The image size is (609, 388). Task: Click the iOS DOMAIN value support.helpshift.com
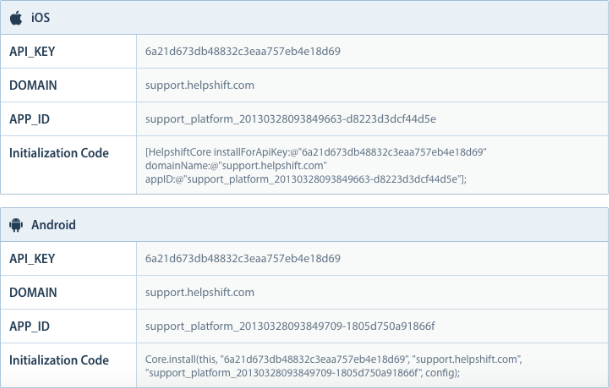tap(200, 85)
